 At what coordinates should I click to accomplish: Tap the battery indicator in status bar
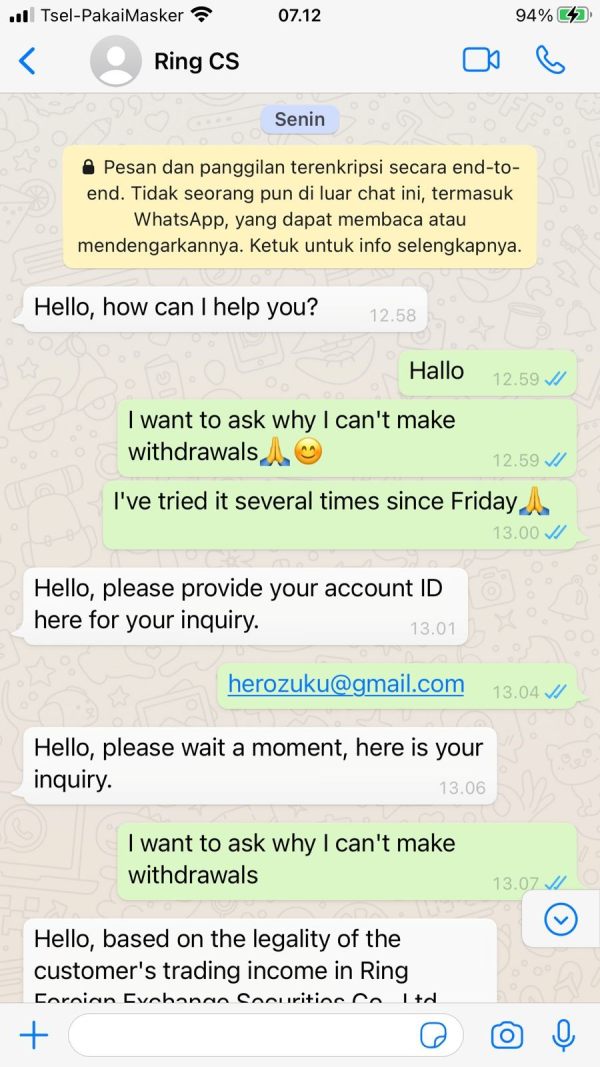pyautogui.click(x=574, y=15)
